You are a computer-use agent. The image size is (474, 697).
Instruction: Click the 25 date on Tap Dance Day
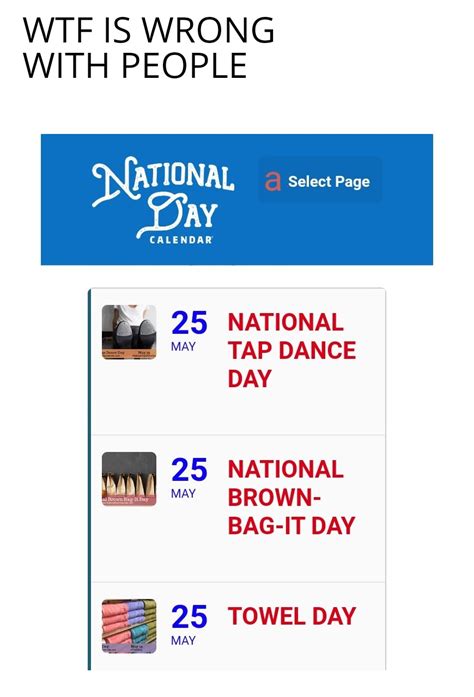coord(189,323)
